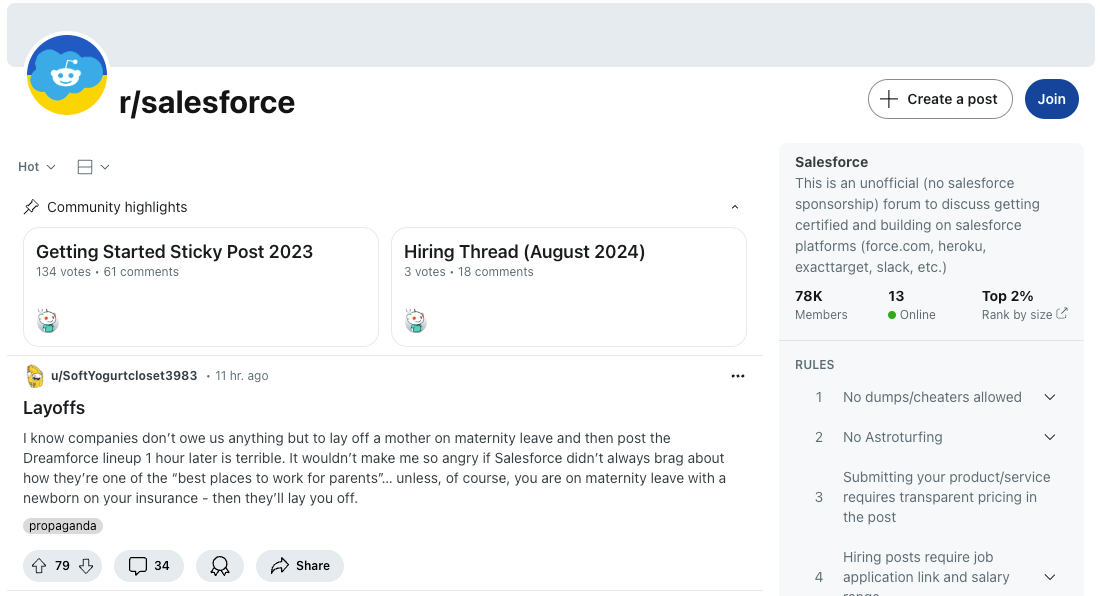Open the Layoffs post options menu
The image size is (1100, 596).
[x=737, y=377]
